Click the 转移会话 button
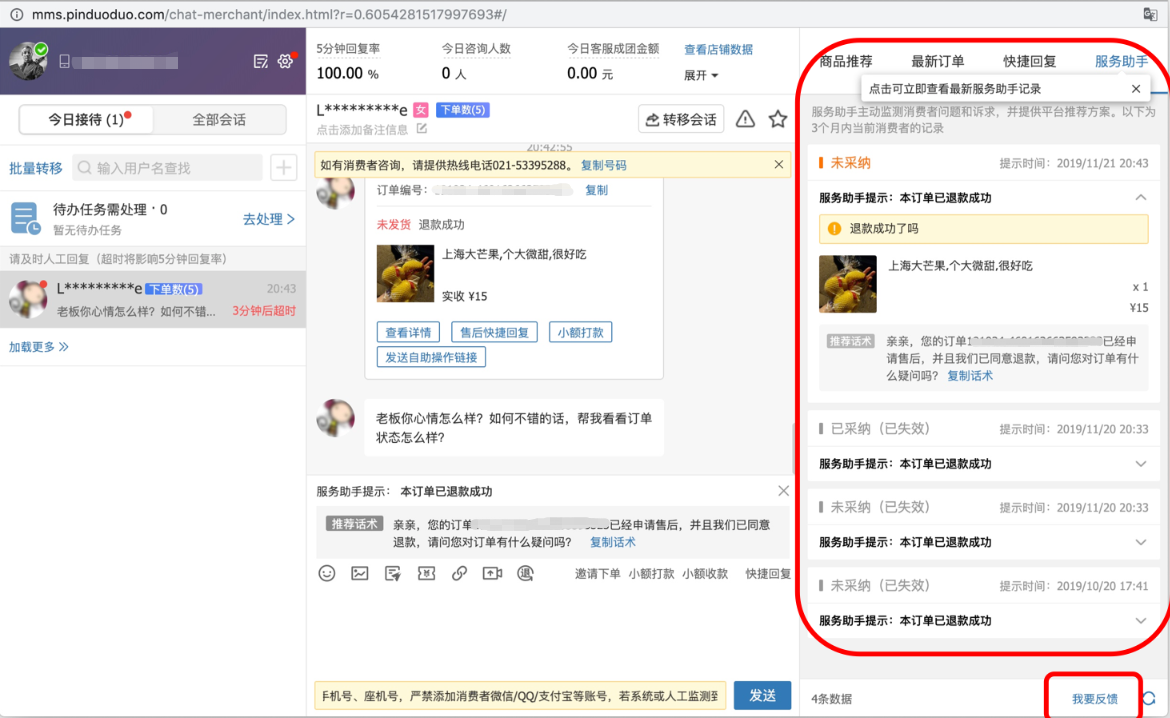 click(681, 119)
